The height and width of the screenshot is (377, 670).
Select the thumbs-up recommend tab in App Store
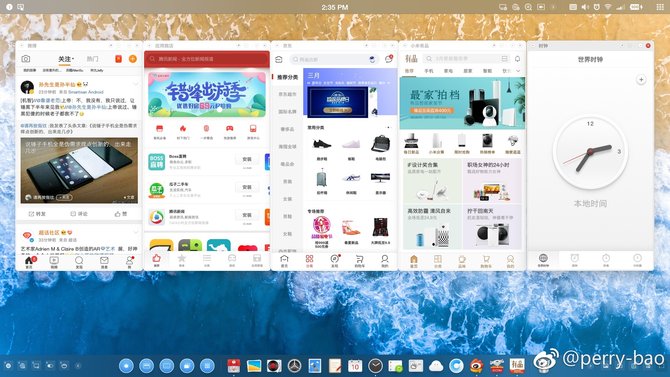pyautogui.click(x=156, y=259)
